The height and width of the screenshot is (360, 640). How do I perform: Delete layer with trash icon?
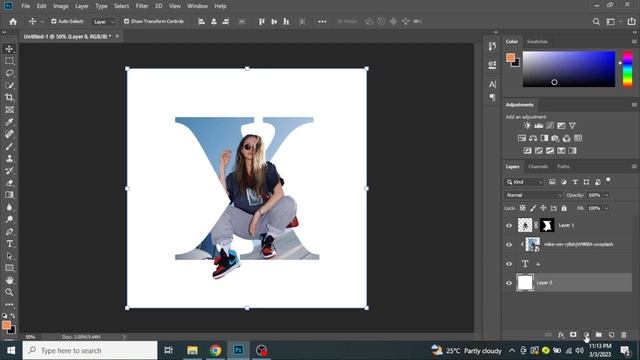coord(624,335)
